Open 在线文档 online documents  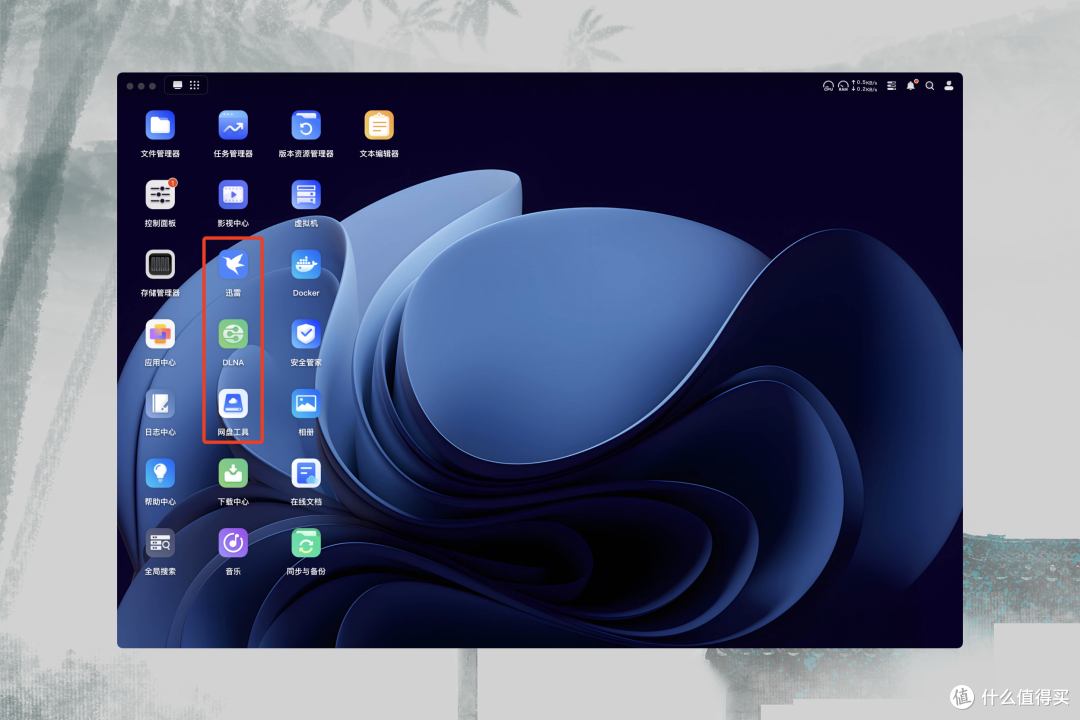click(x=306, y=473)
